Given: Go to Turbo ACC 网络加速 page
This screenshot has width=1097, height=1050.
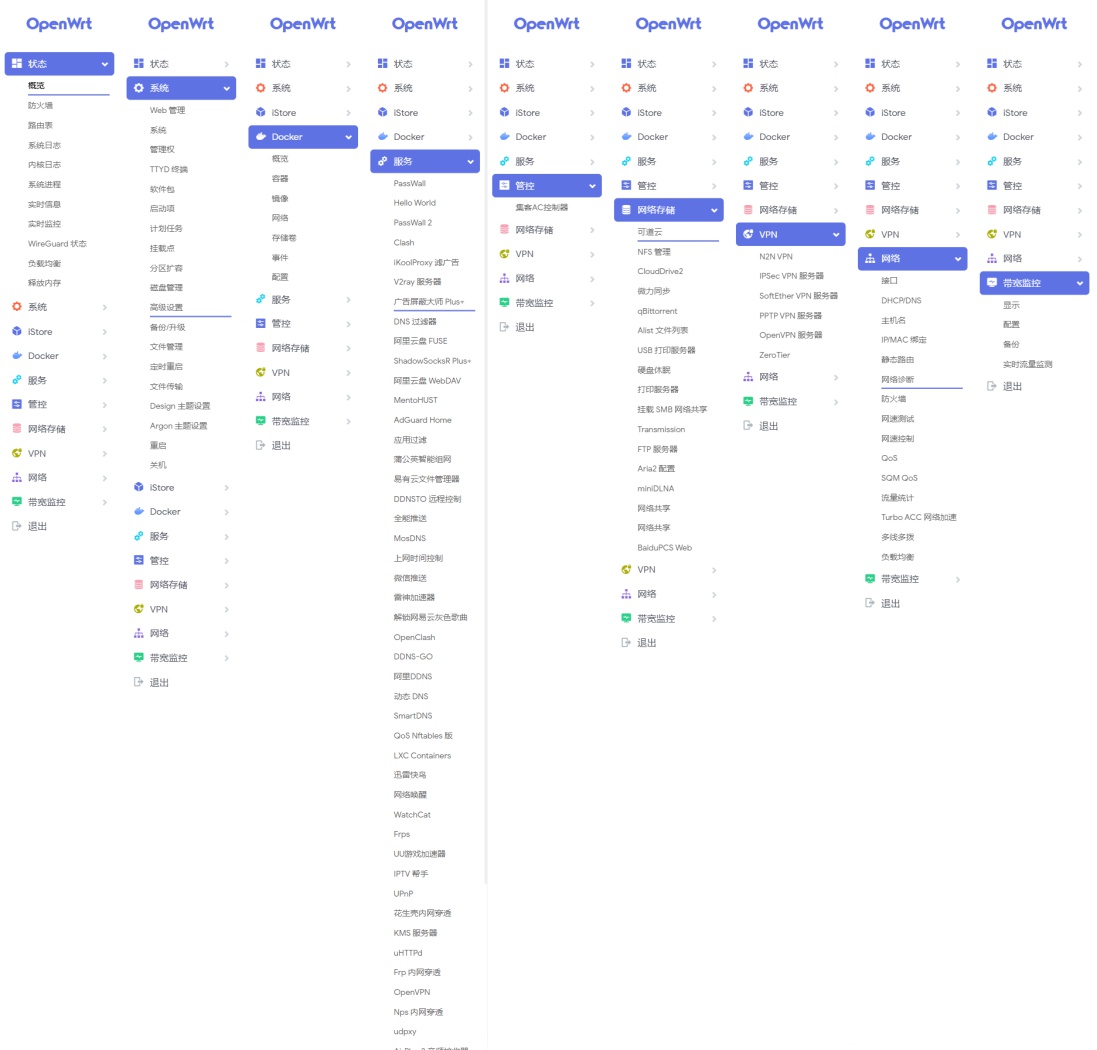Looking at the screenshot, I should coord(918,517).
